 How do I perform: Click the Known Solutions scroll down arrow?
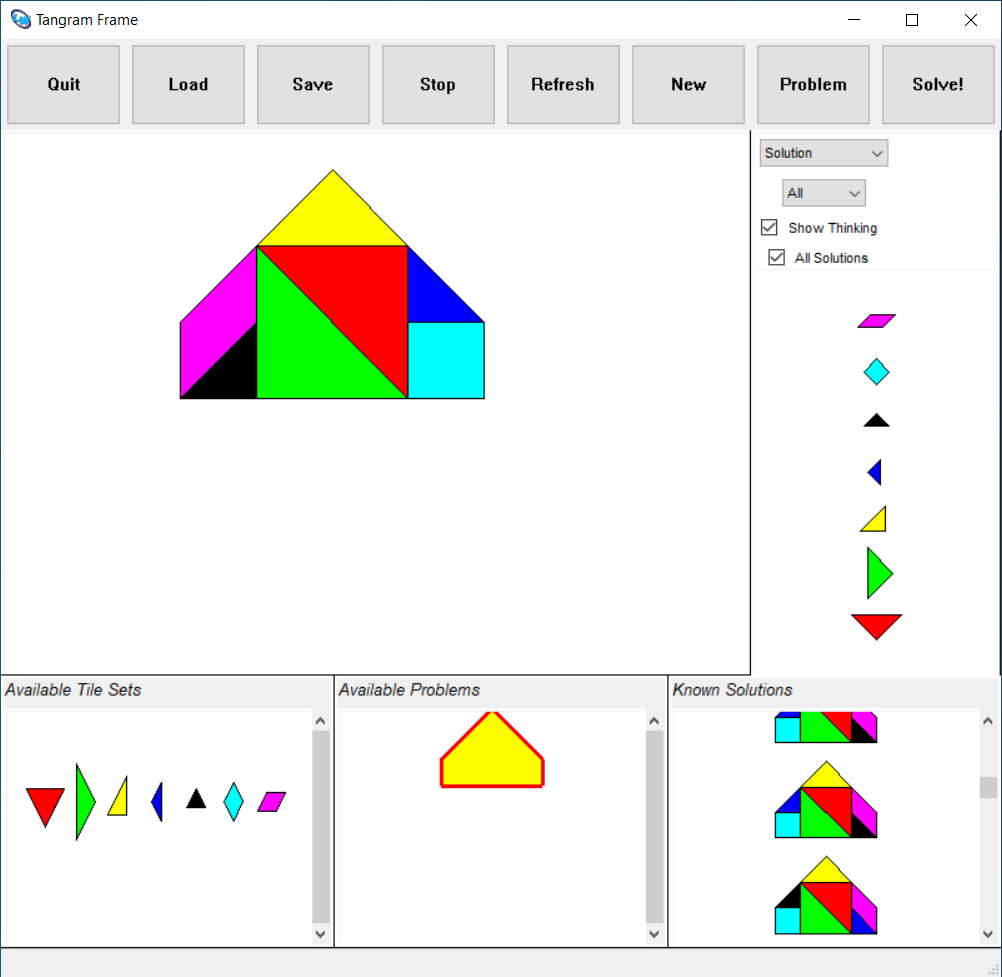[x=988, y=934]
